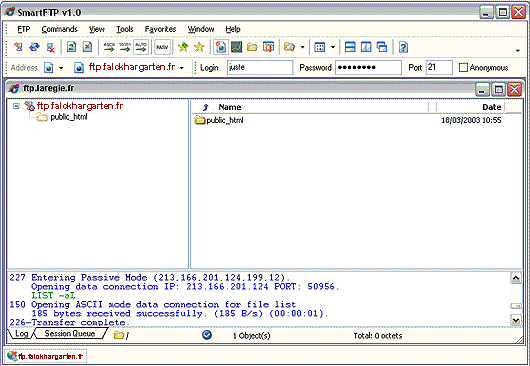Click the status bar folder path icon
This screenshot has width=530, height=366.
(119, 335)
